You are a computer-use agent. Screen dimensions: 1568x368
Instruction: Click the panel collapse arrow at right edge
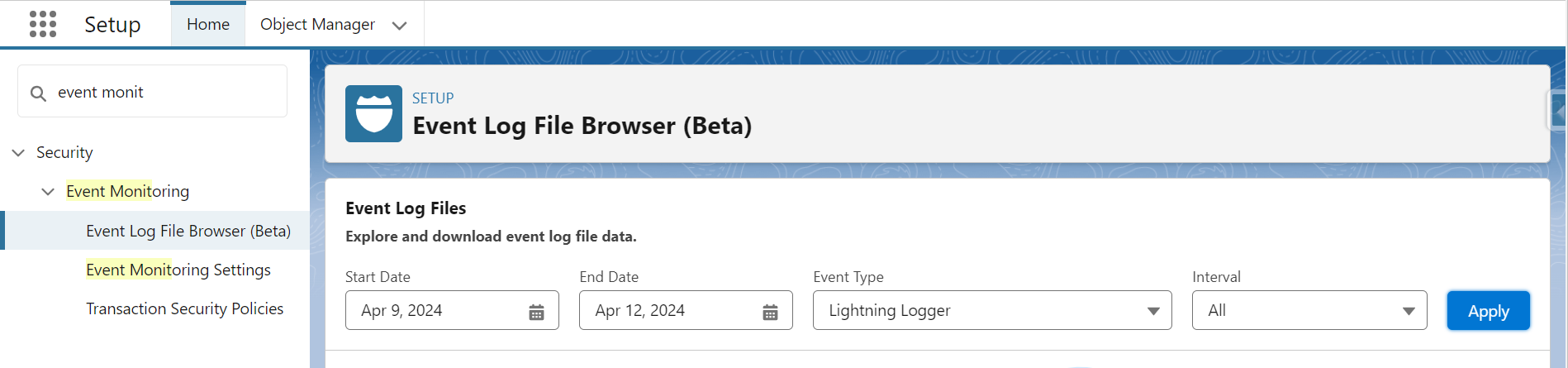coord(1558,110)
